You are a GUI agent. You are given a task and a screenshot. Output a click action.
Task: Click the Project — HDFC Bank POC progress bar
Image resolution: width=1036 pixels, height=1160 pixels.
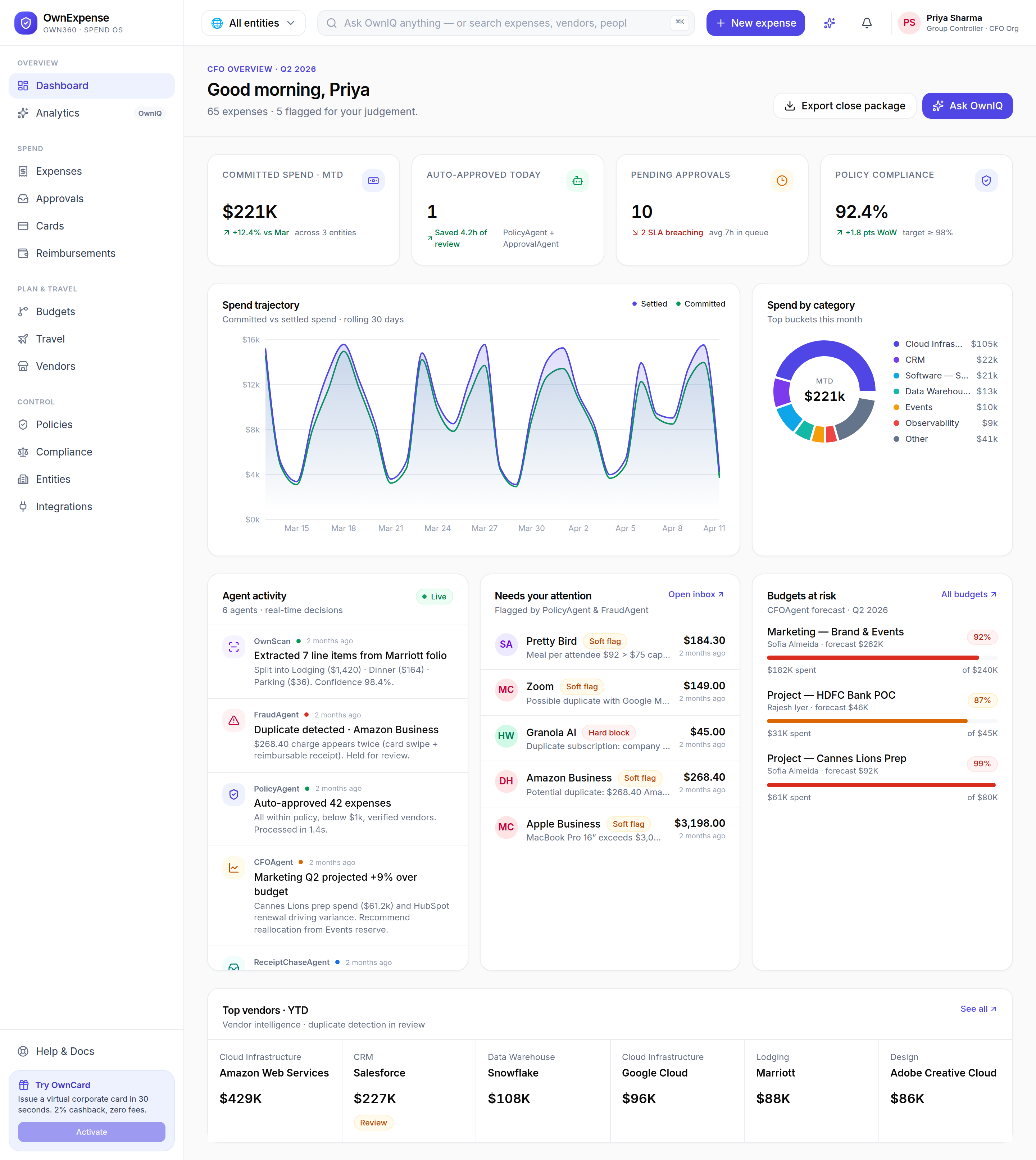point(882,721)
